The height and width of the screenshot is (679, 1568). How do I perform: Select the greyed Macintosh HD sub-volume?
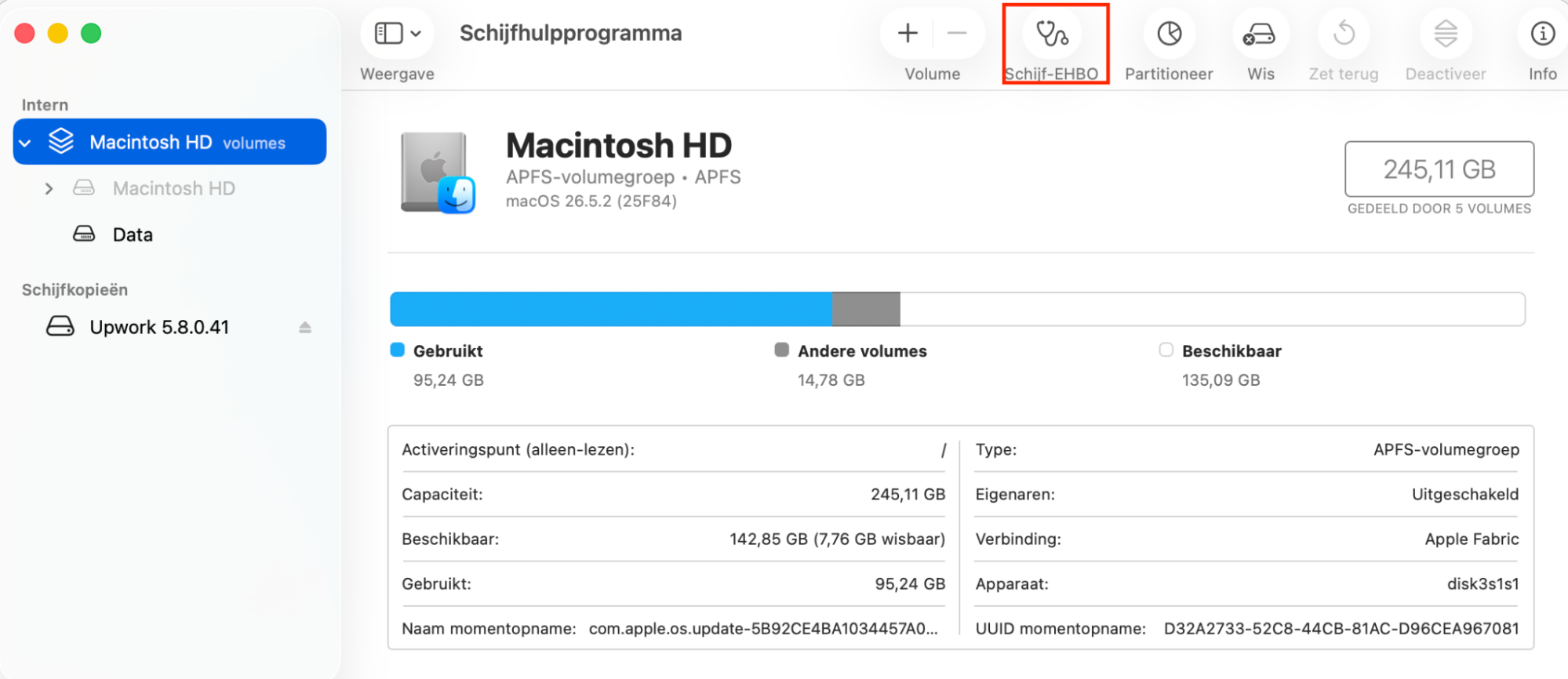174,188
